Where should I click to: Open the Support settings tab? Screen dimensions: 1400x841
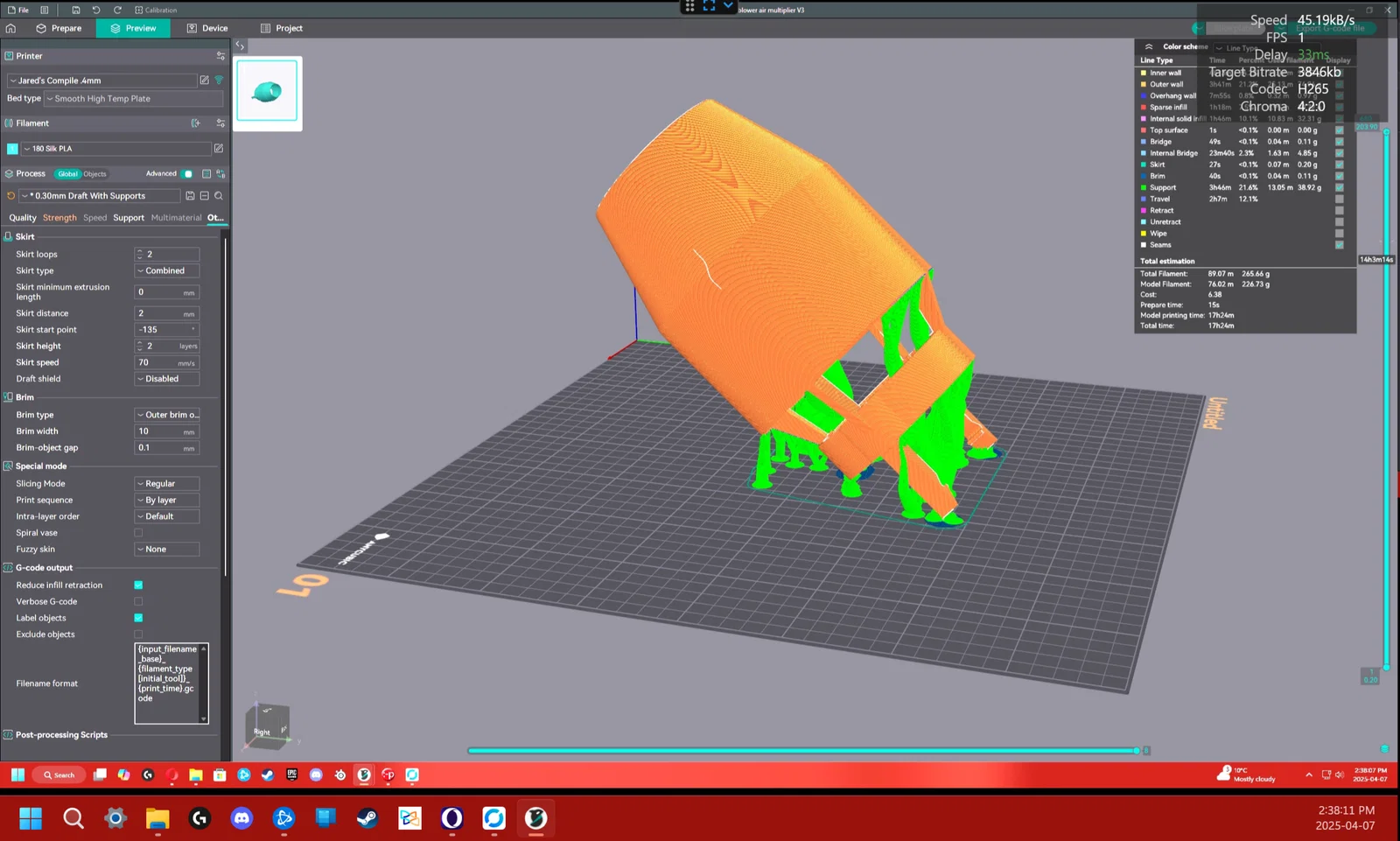pos(129,218)
